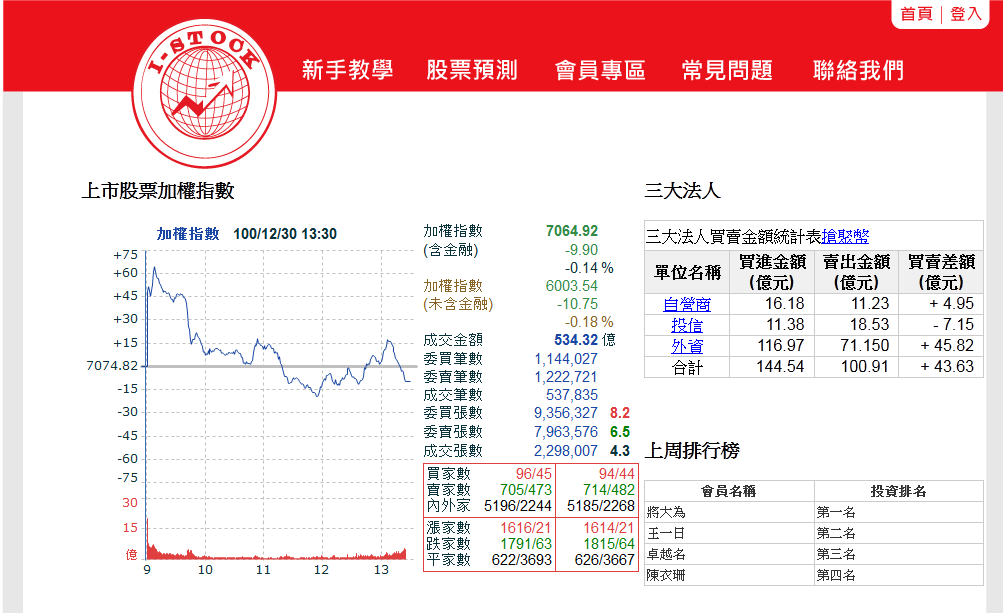Open the 會員專區 section

coord(600,70)
